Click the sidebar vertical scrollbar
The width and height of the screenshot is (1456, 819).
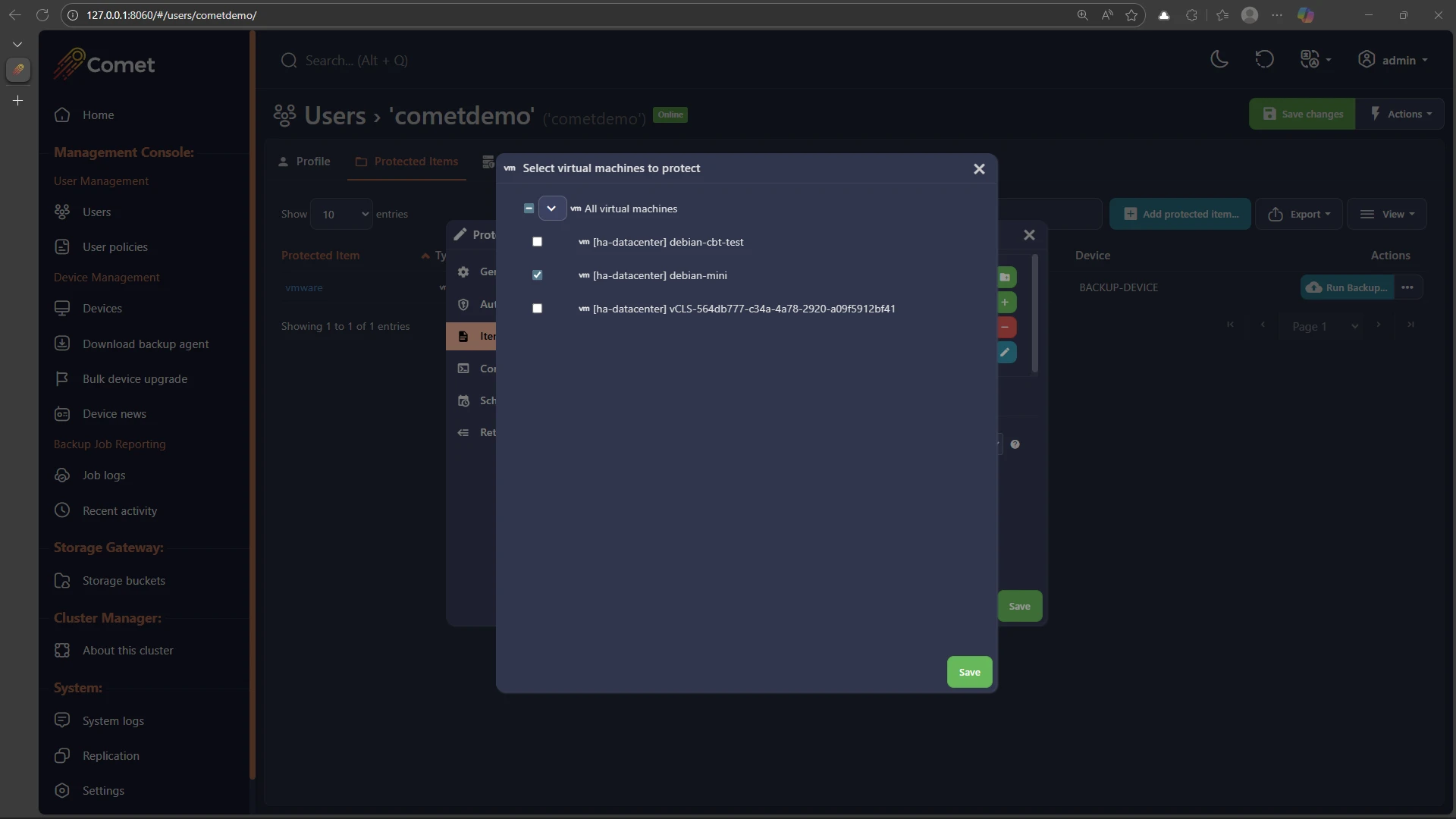coord(253,406)
